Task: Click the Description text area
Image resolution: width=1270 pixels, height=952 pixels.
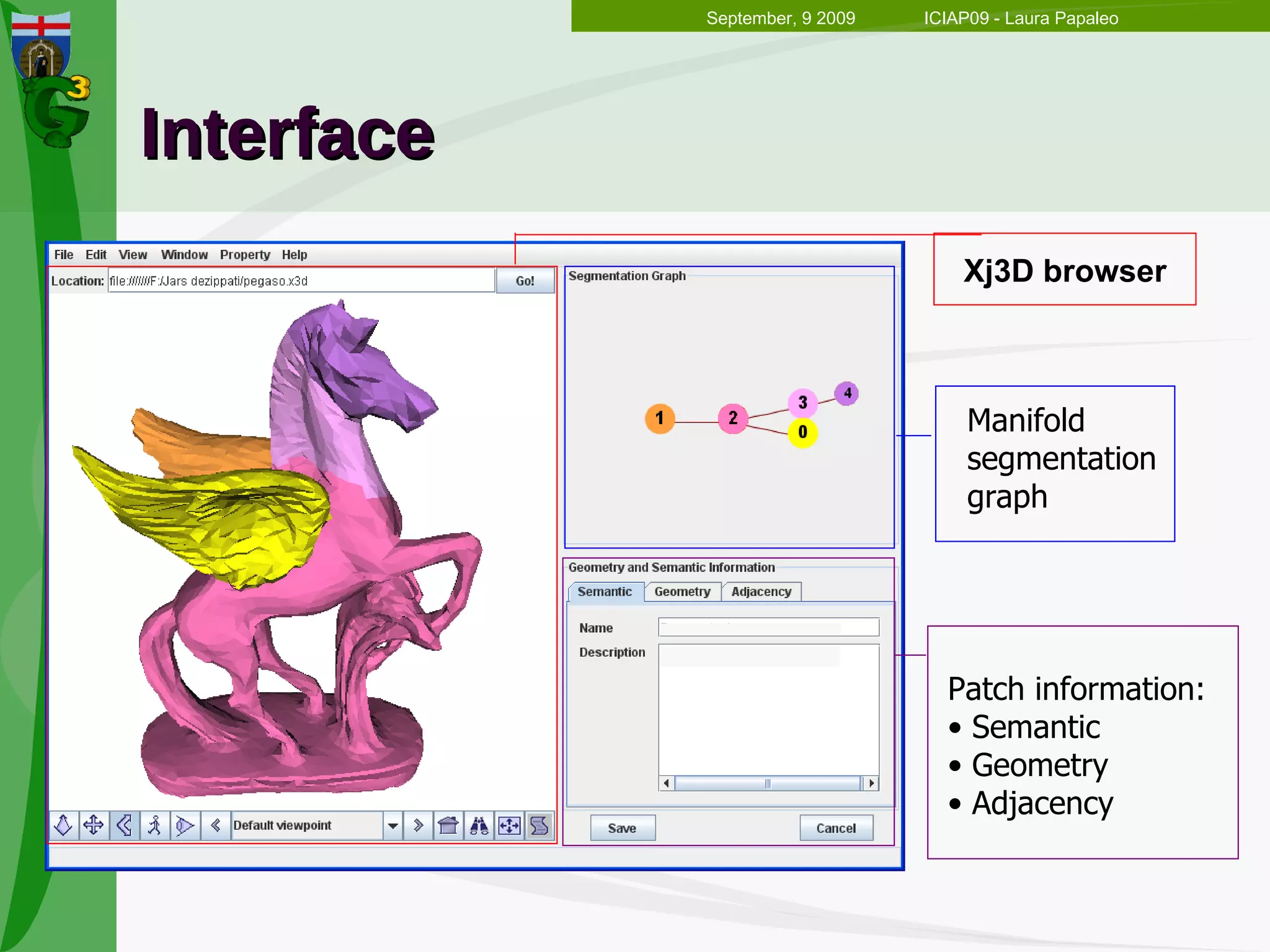Action: coord(768,710)
